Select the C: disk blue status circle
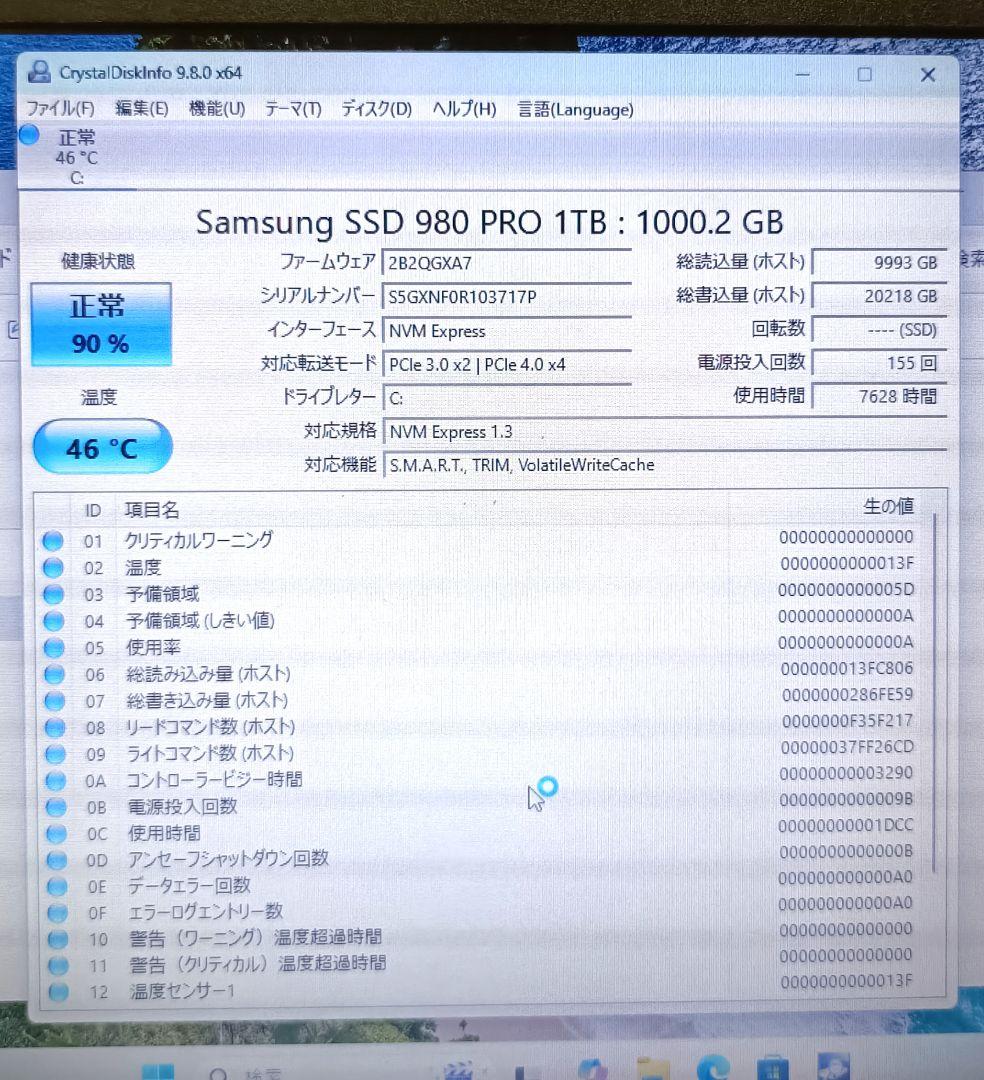This screenshot has height=1080, width=984. pos(29,135)
